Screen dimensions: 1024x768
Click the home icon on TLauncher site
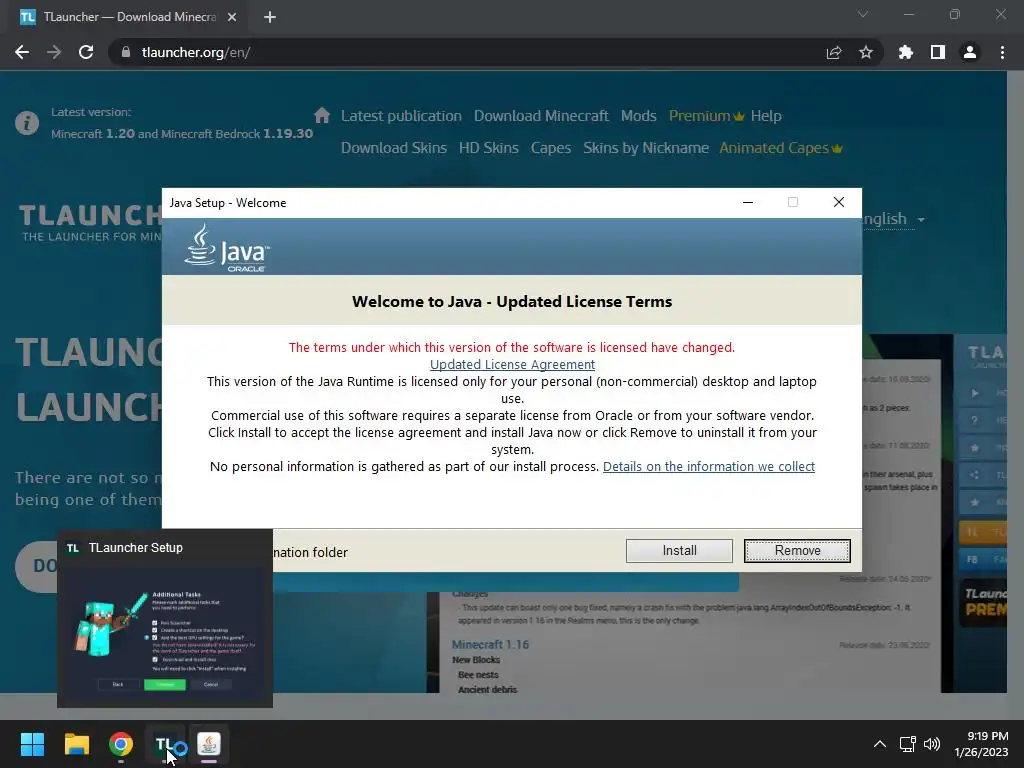click(322, 116)
